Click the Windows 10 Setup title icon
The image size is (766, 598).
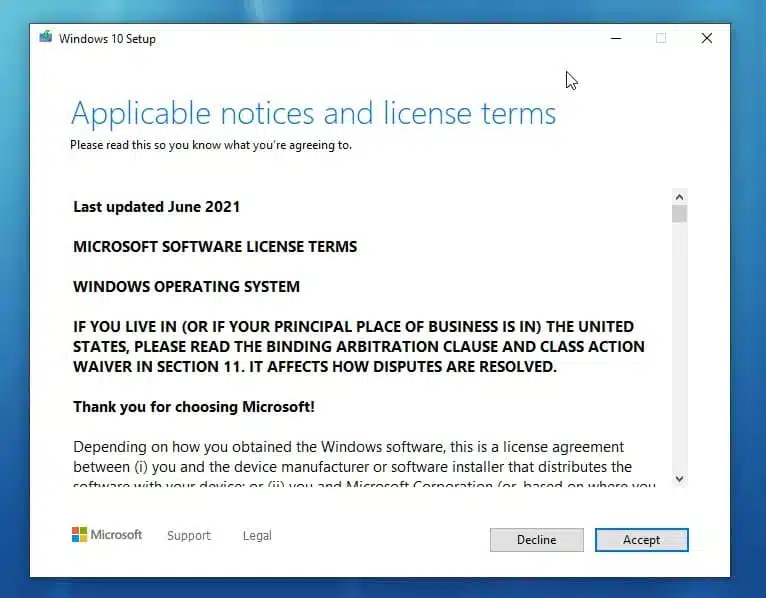tap(46, 37)
